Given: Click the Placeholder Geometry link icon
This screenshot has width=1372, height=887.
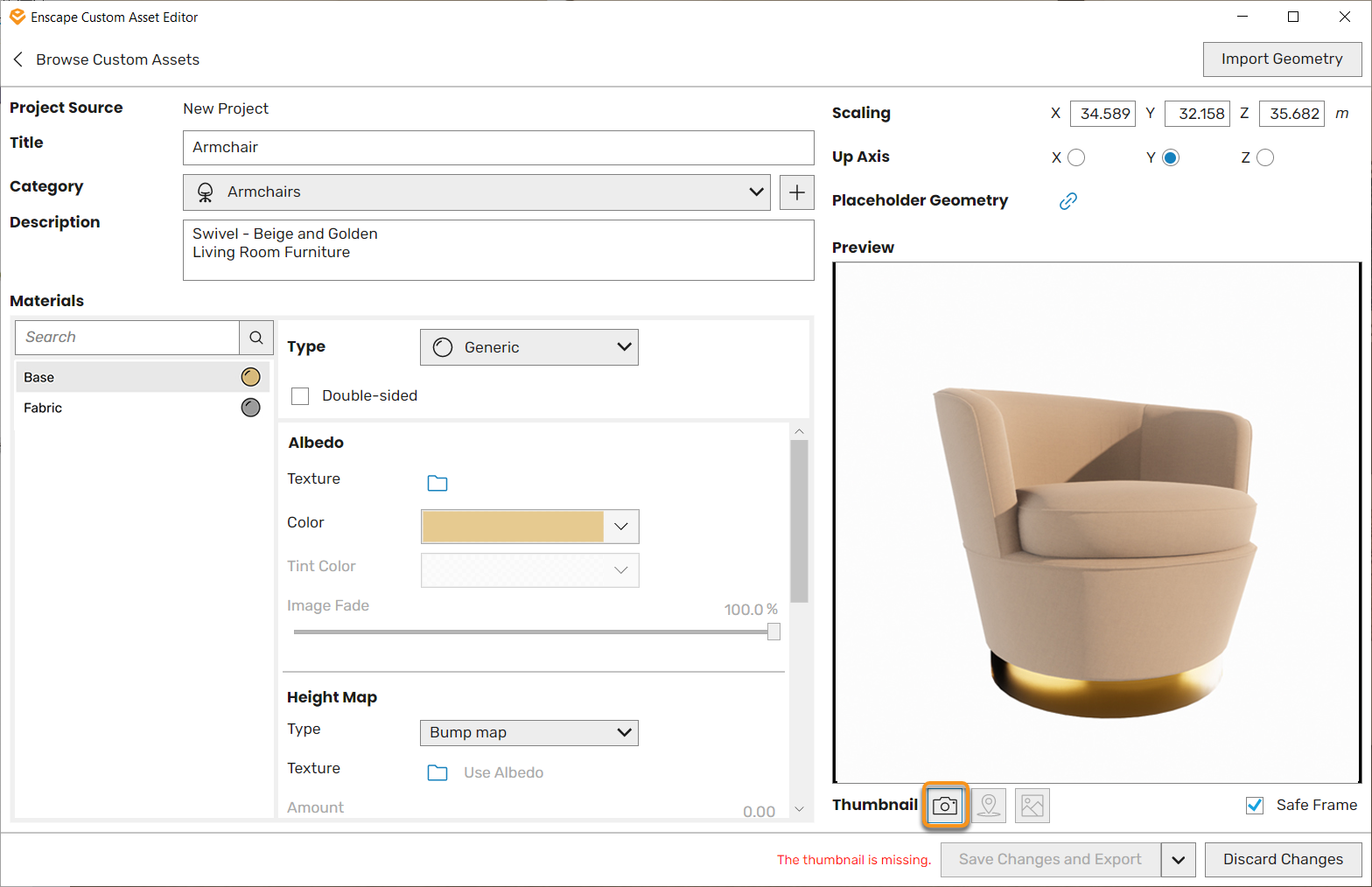Looking at the screenshot, I should 1068,201.
